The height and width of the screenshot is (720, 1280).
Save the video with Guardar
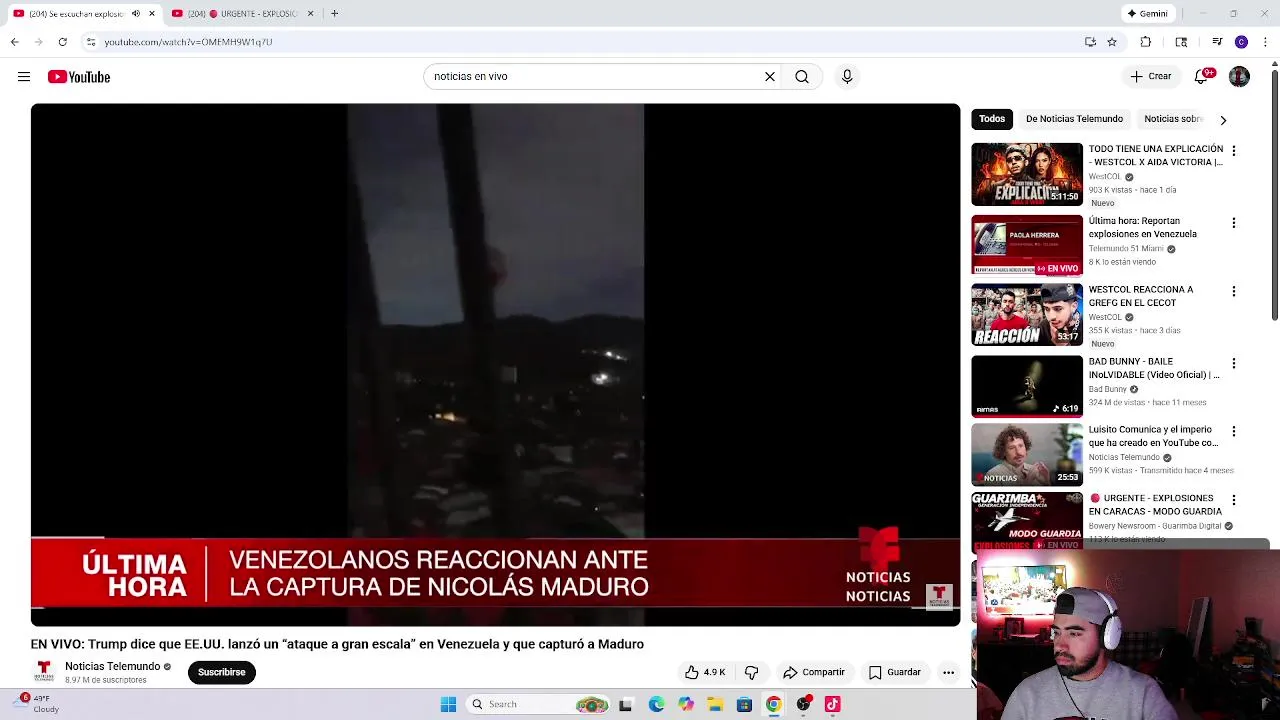[895, 672]
